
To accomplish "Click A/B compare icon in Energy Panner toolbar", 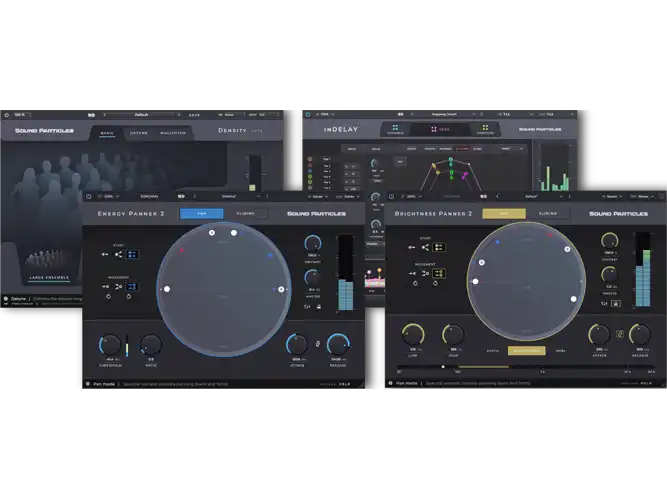I will (181, 197).
